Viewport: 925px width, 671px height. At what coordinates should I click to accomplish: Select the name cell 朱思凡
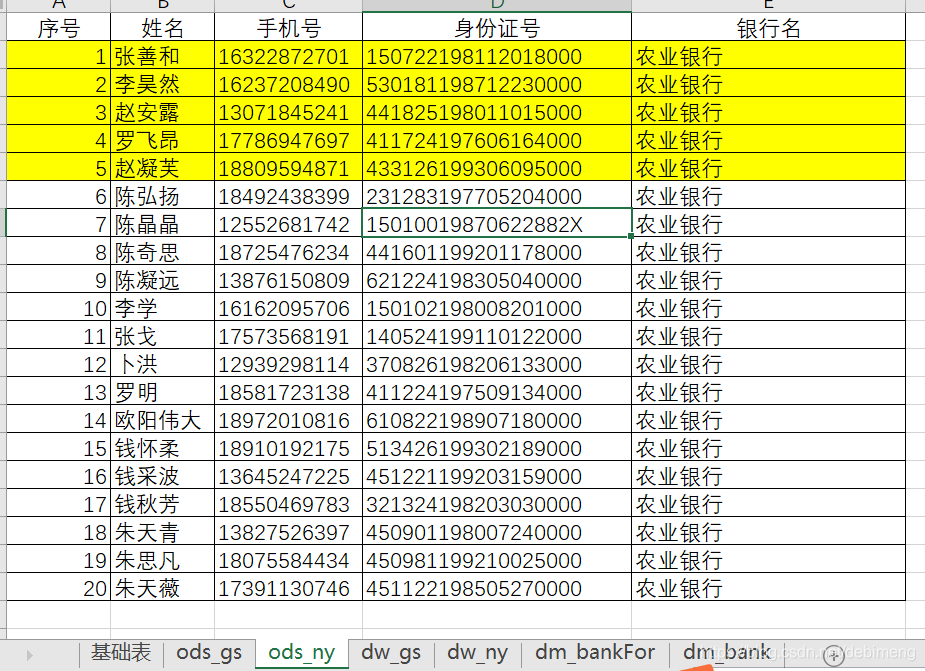tap(162, 560)
